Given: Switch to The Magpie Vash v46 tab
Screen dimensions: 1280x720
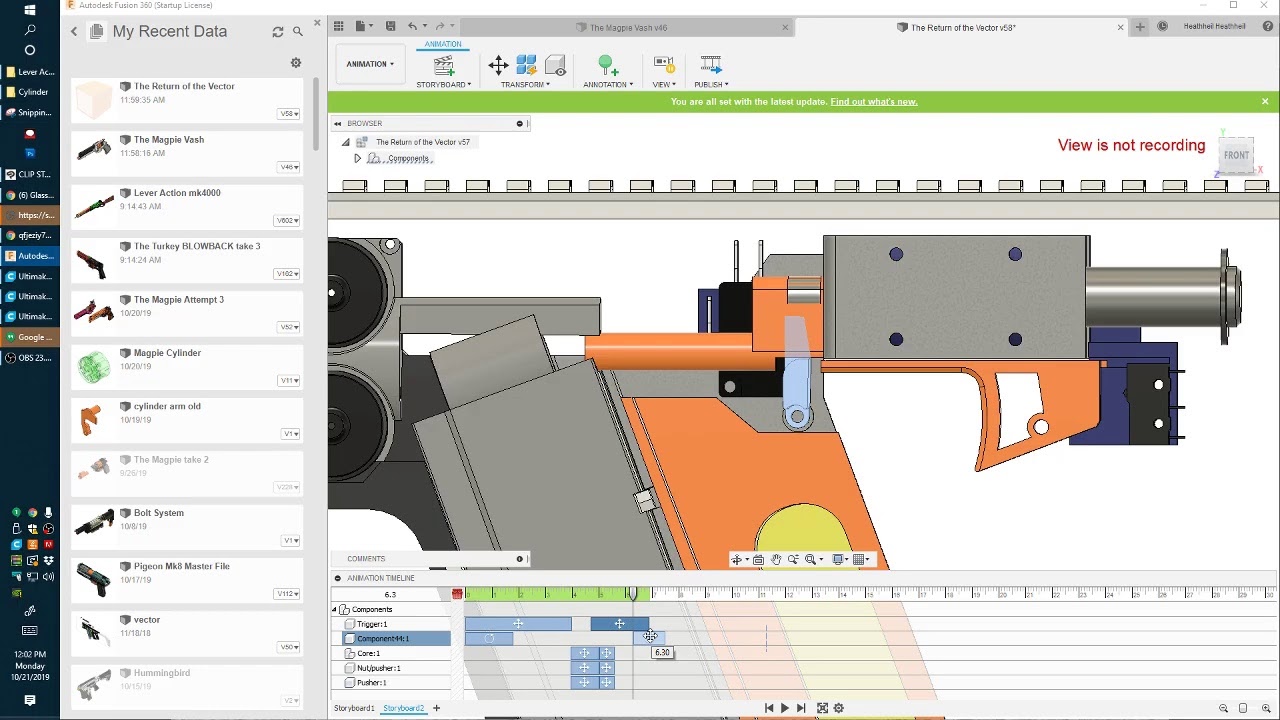Looking at the screenshot, I should [628, 27].
